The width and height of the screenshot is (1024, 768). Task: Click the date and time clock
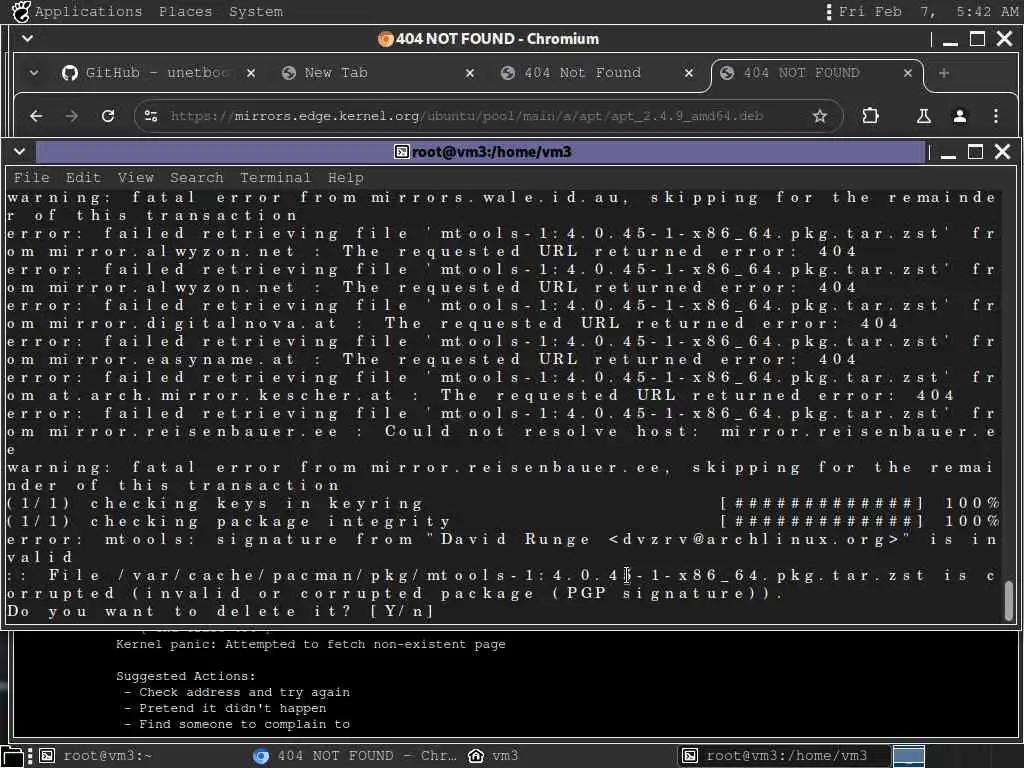927,11
